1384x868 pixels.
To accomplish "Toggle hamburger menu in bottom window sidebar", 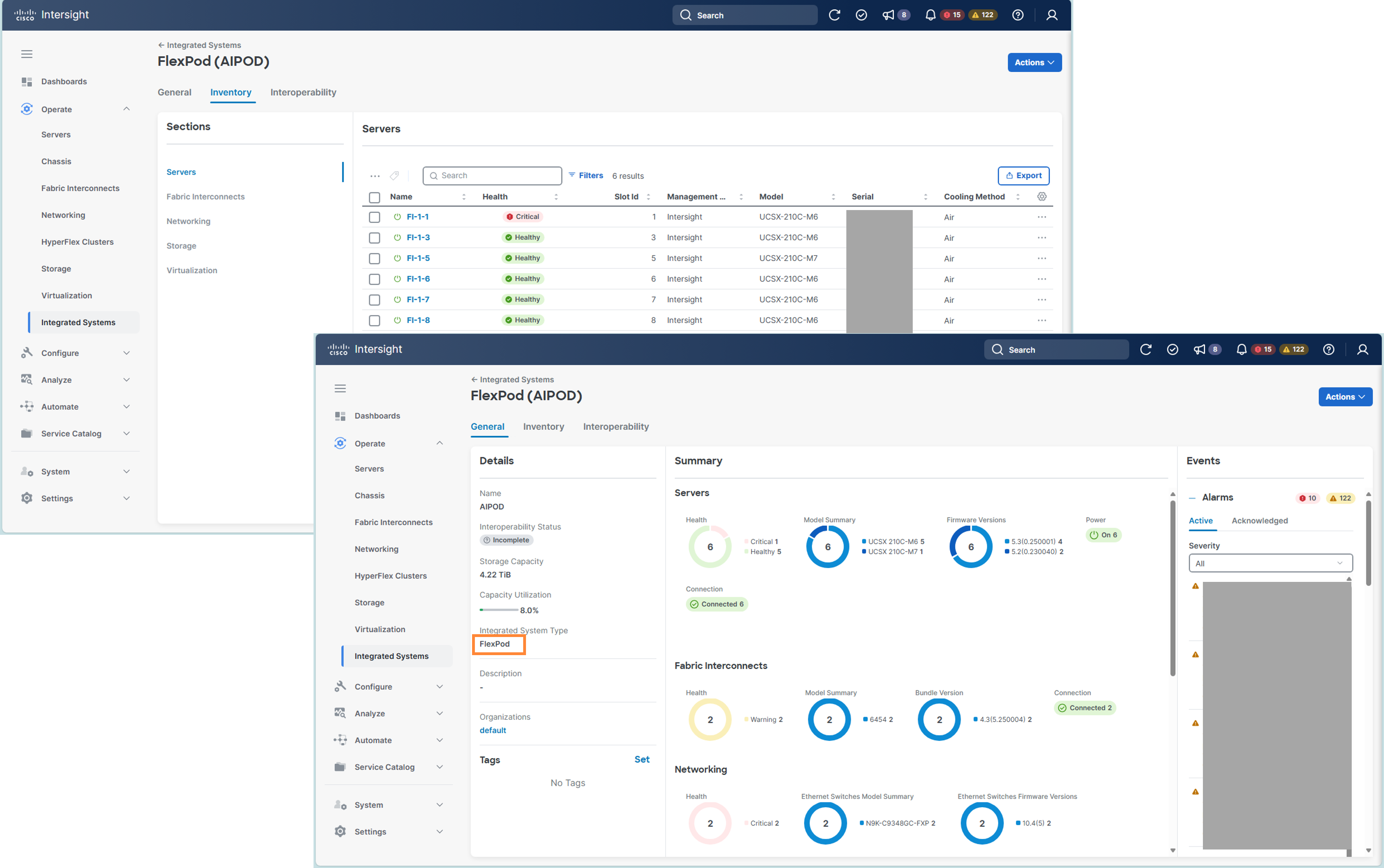I will (340, 389).
